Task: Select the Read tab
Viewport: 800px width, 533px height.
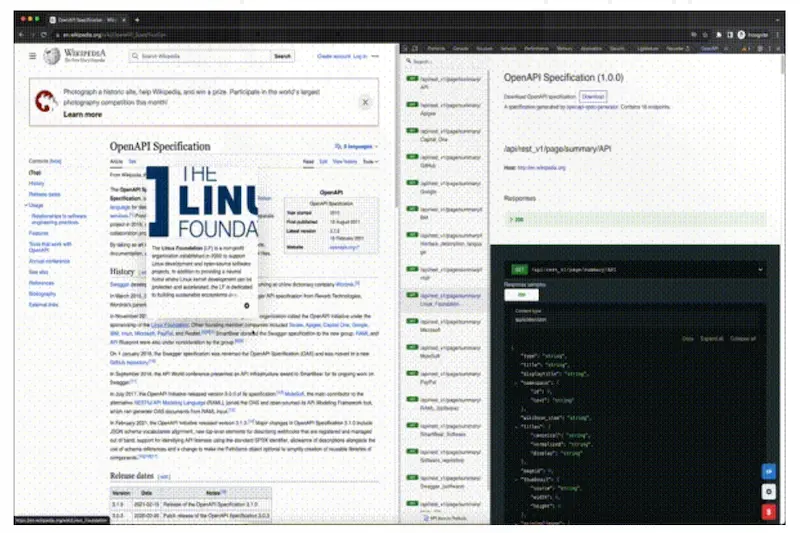Action: click(308, 161)
